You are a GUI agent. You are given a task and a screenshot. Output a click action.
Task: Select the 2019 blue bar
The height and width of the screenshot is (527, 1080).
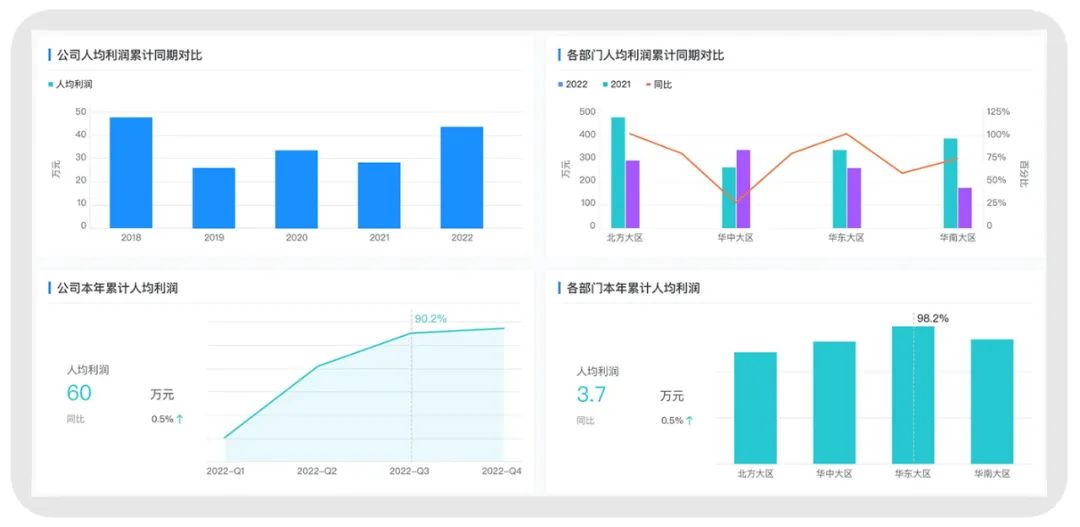coord(214,198)
